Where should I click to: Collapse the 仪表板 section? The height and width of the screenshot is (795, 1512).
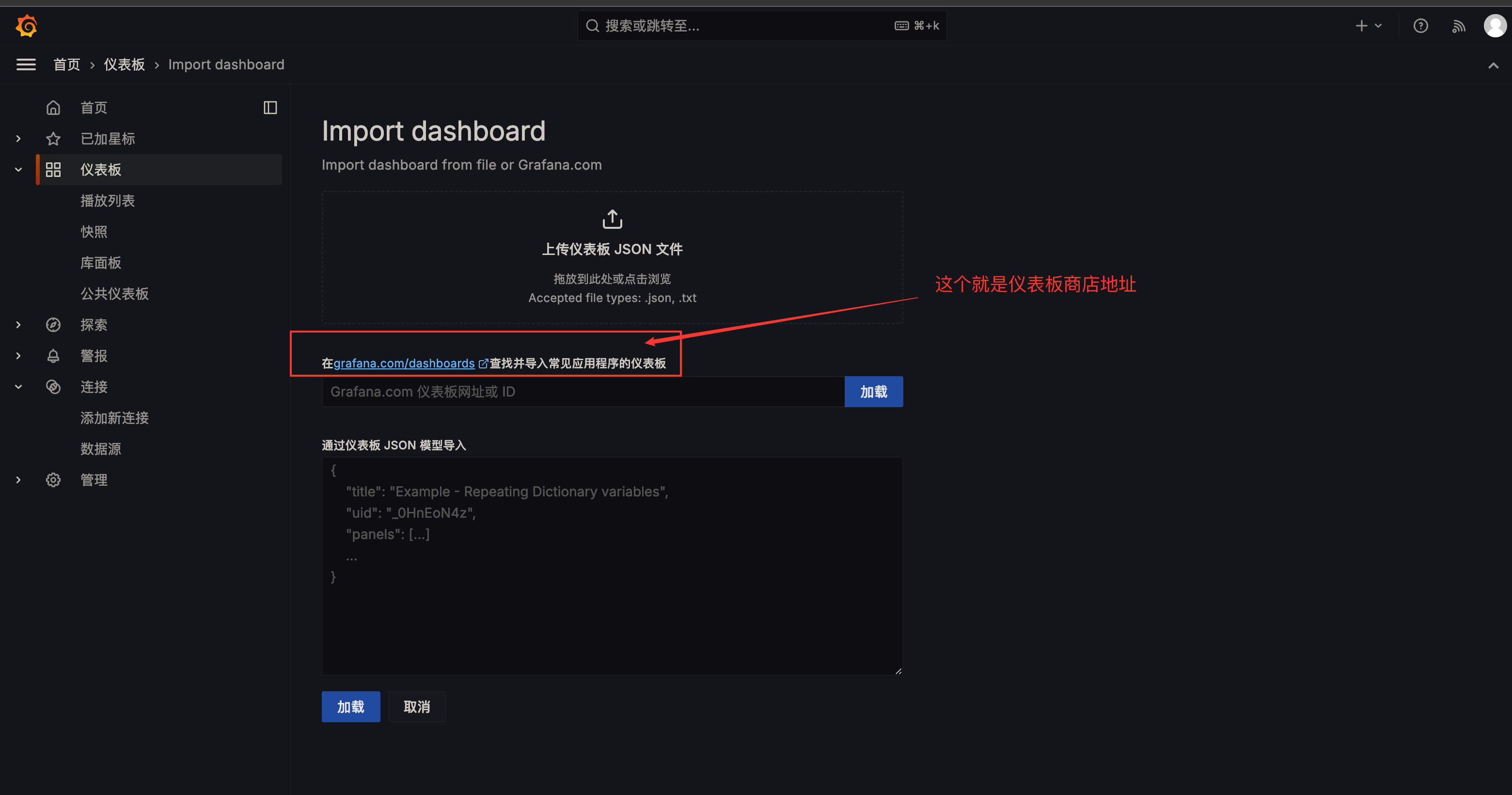pos(18,170)
